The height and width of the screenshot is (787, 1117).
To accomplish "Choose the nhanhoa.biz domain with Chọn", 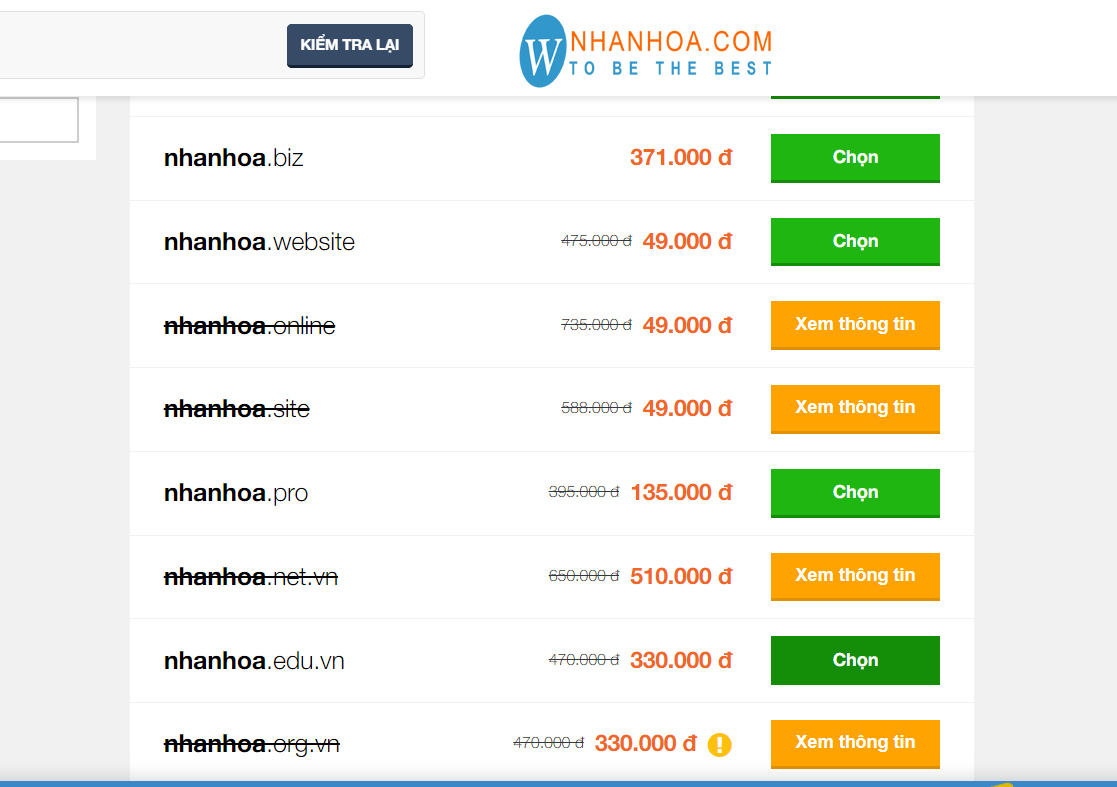I will point(855,158).
